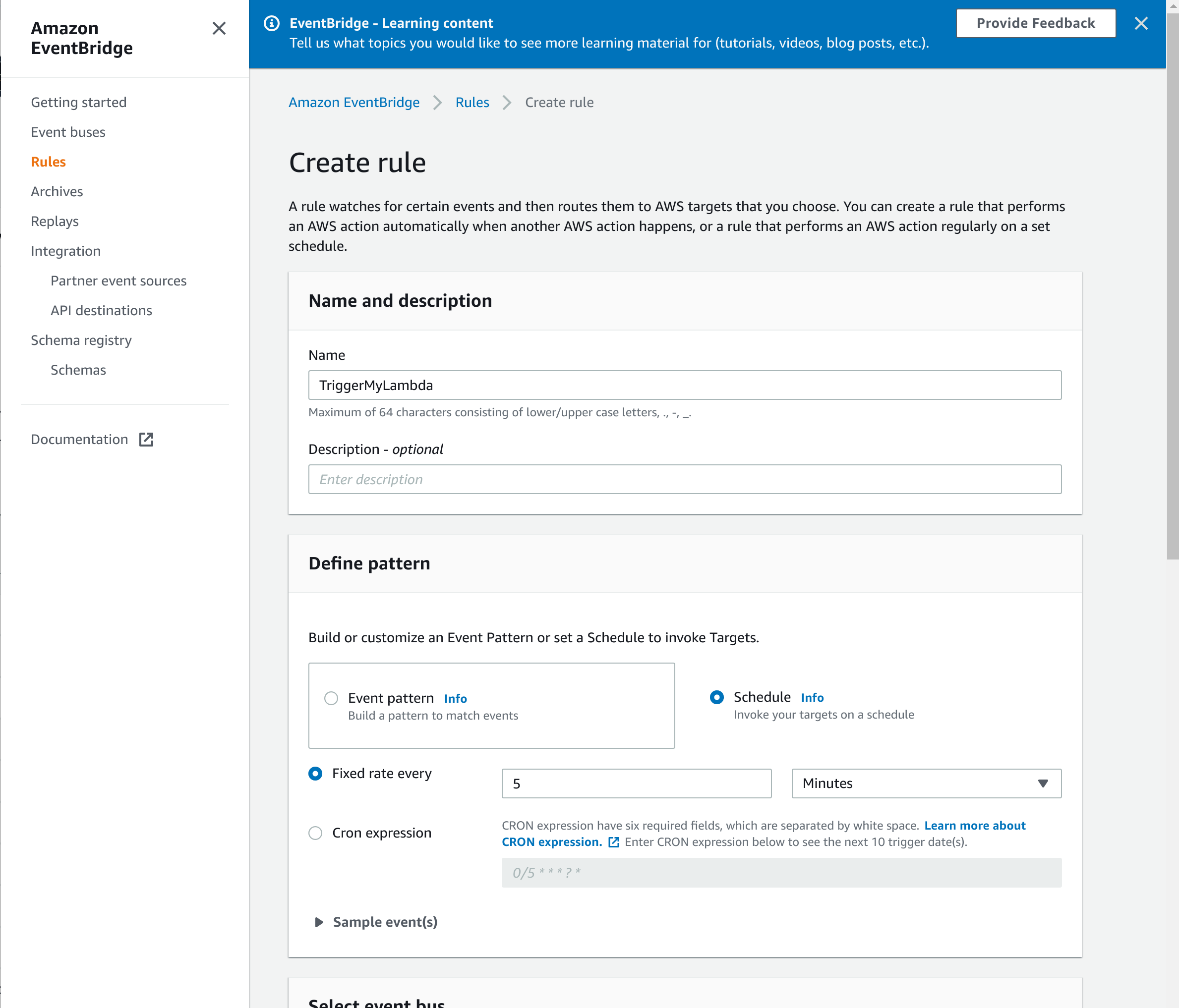1179x1008 pixels.
Task: Dismiss the Learning content banner
Action: point(1140,23)
